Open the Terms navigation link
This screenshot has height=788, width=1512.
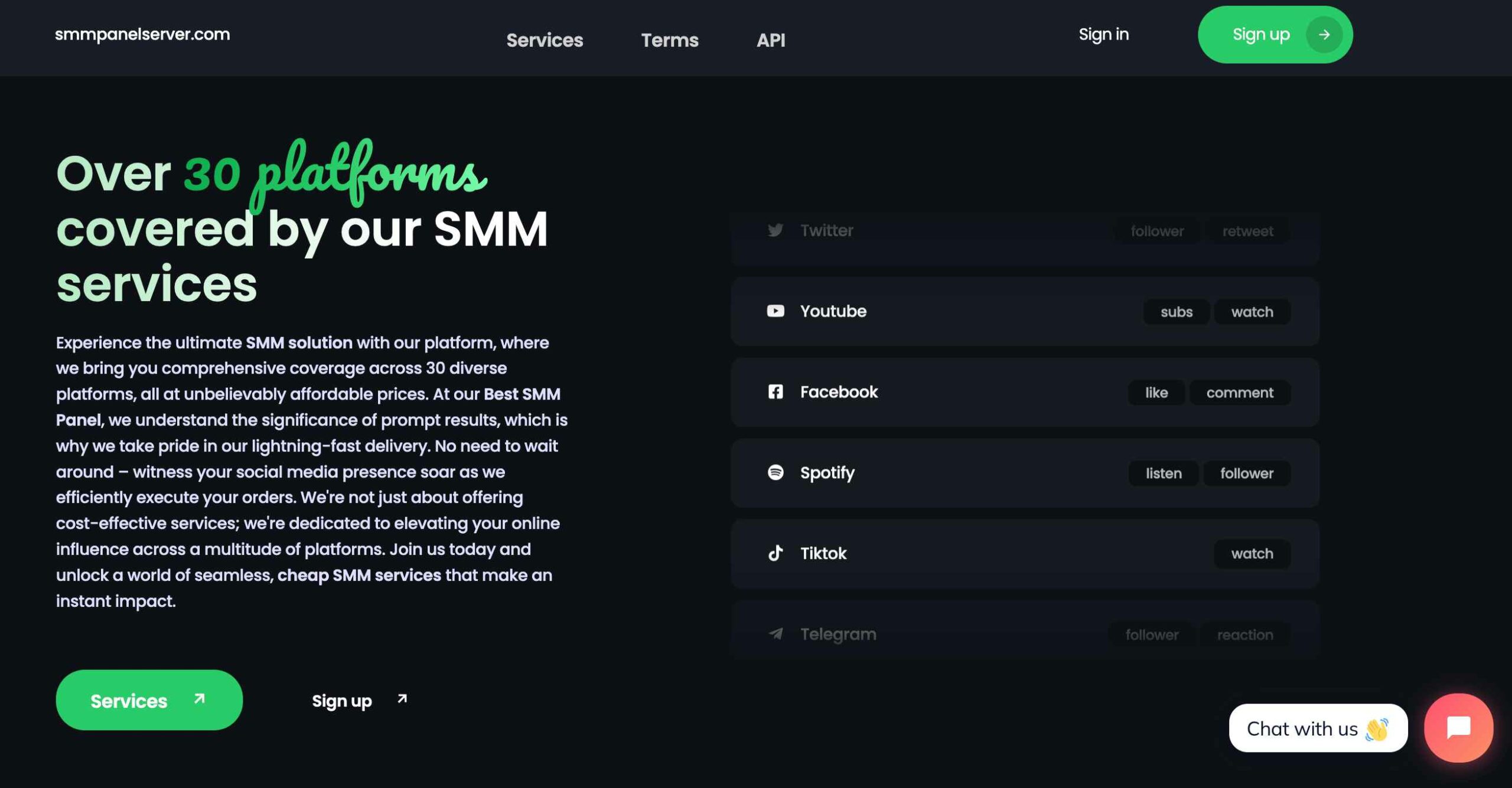pyautogui.click(x=669, y=40)
